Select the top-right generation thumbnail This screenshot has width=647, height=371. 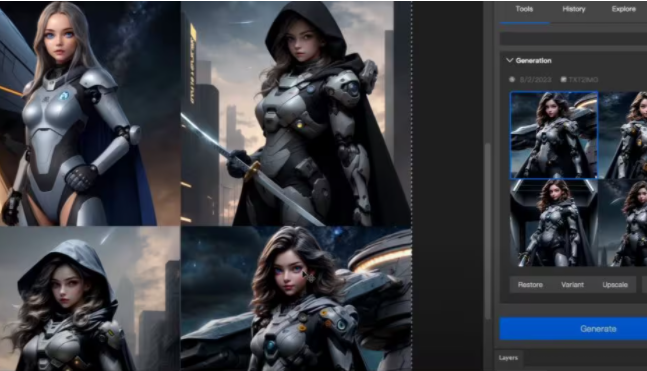click(623, 135)
